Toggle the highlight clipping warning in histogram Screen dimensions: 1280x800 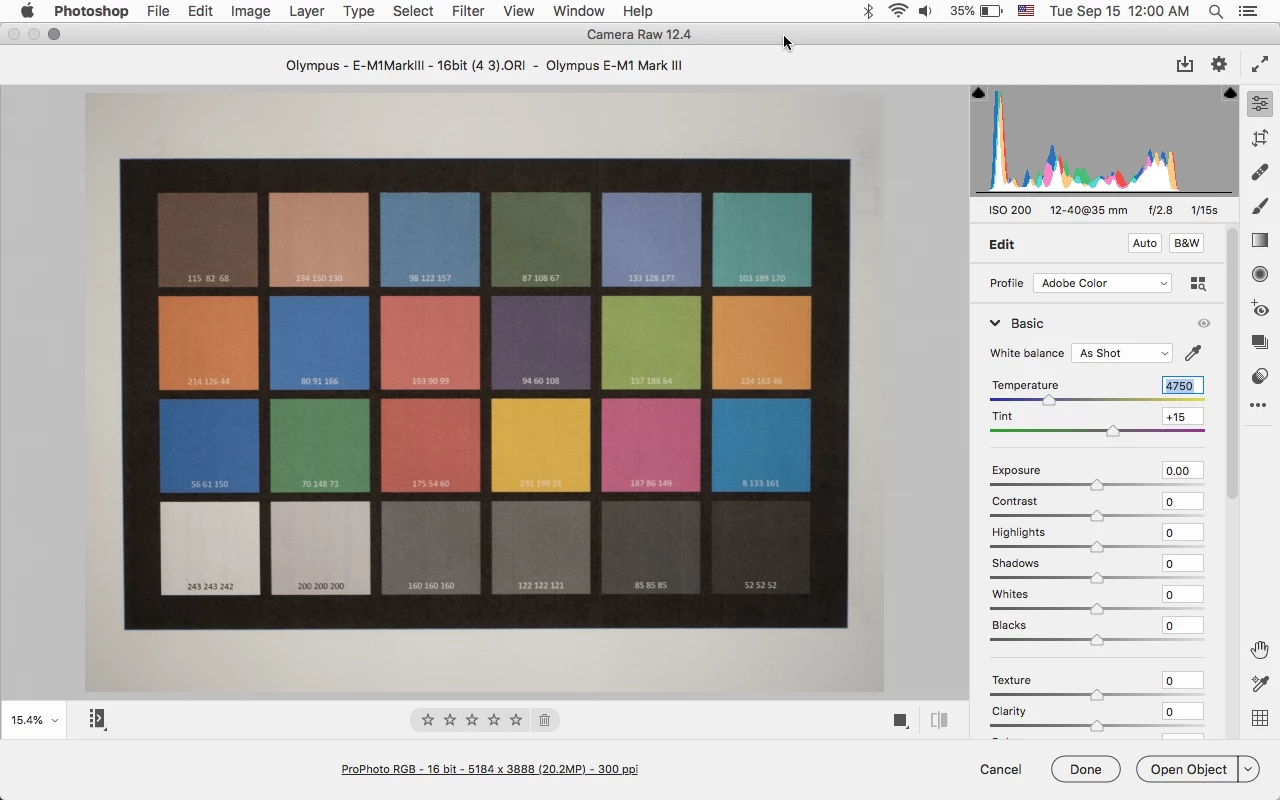pyautogui.click(x=1230, y=93)
